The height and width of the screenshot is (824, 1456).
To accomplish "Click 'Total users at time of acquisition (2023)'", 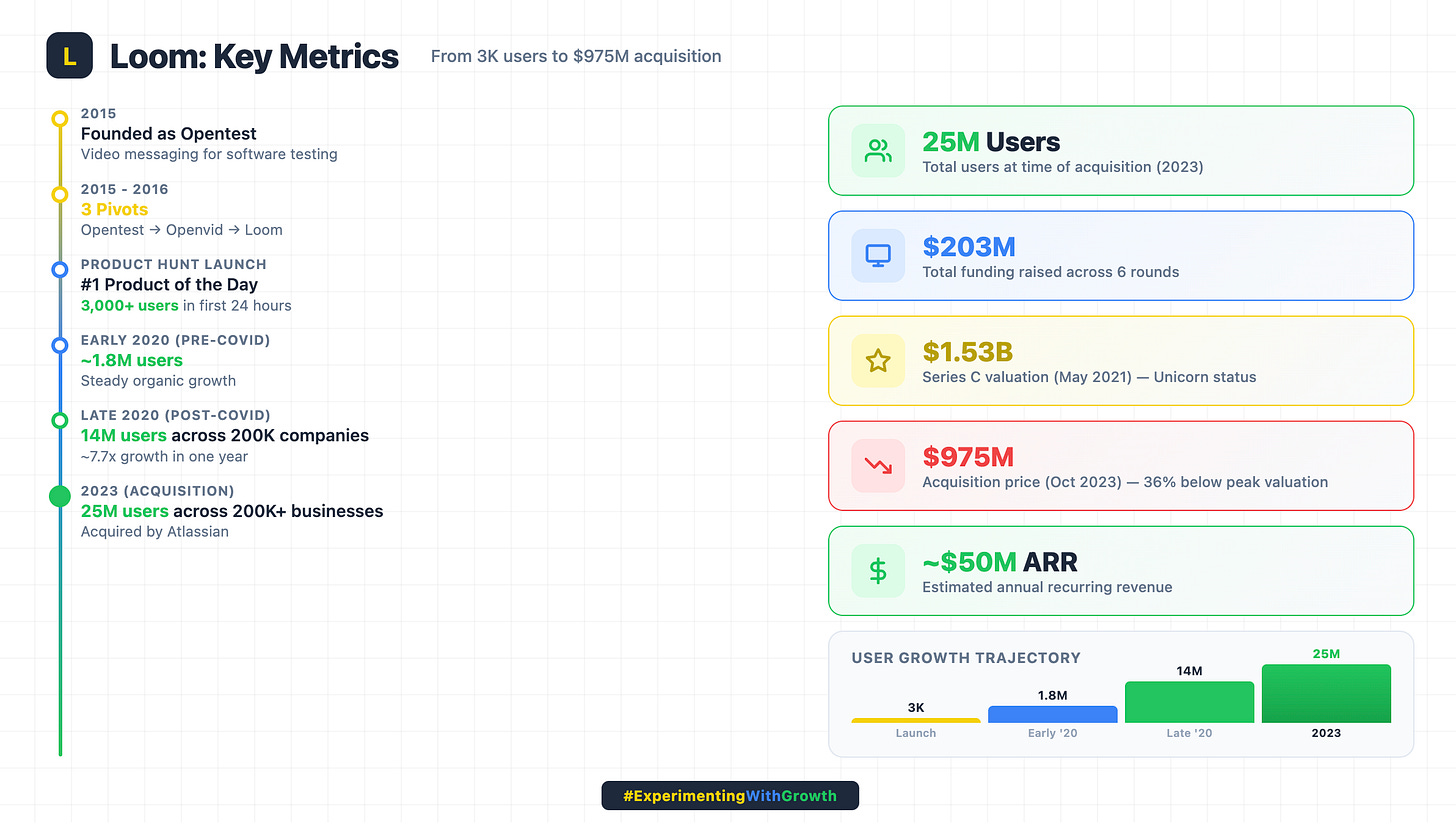I will click(1063, 166).
